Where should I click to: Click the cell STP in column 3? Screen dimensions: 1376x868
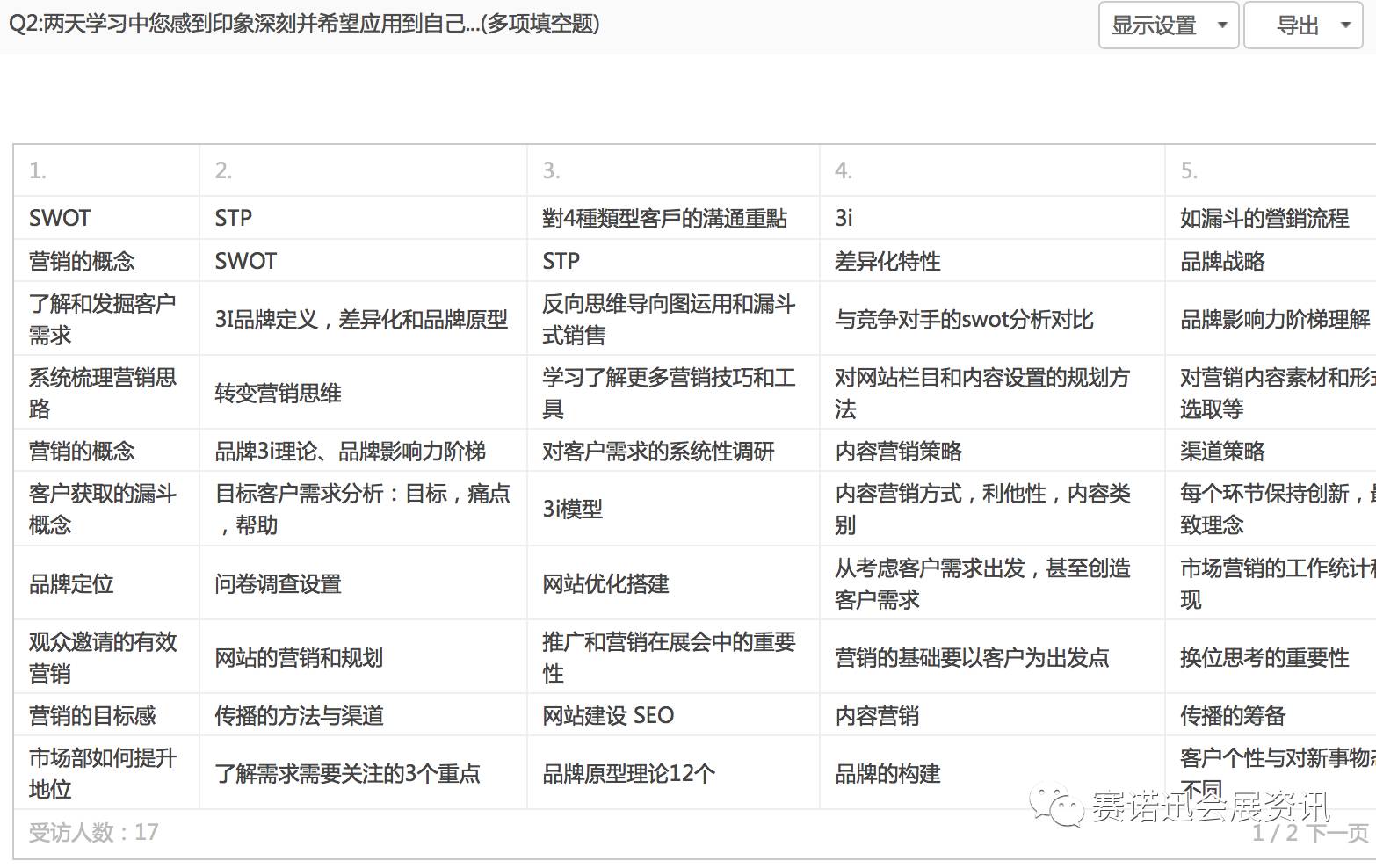[673, 261]
